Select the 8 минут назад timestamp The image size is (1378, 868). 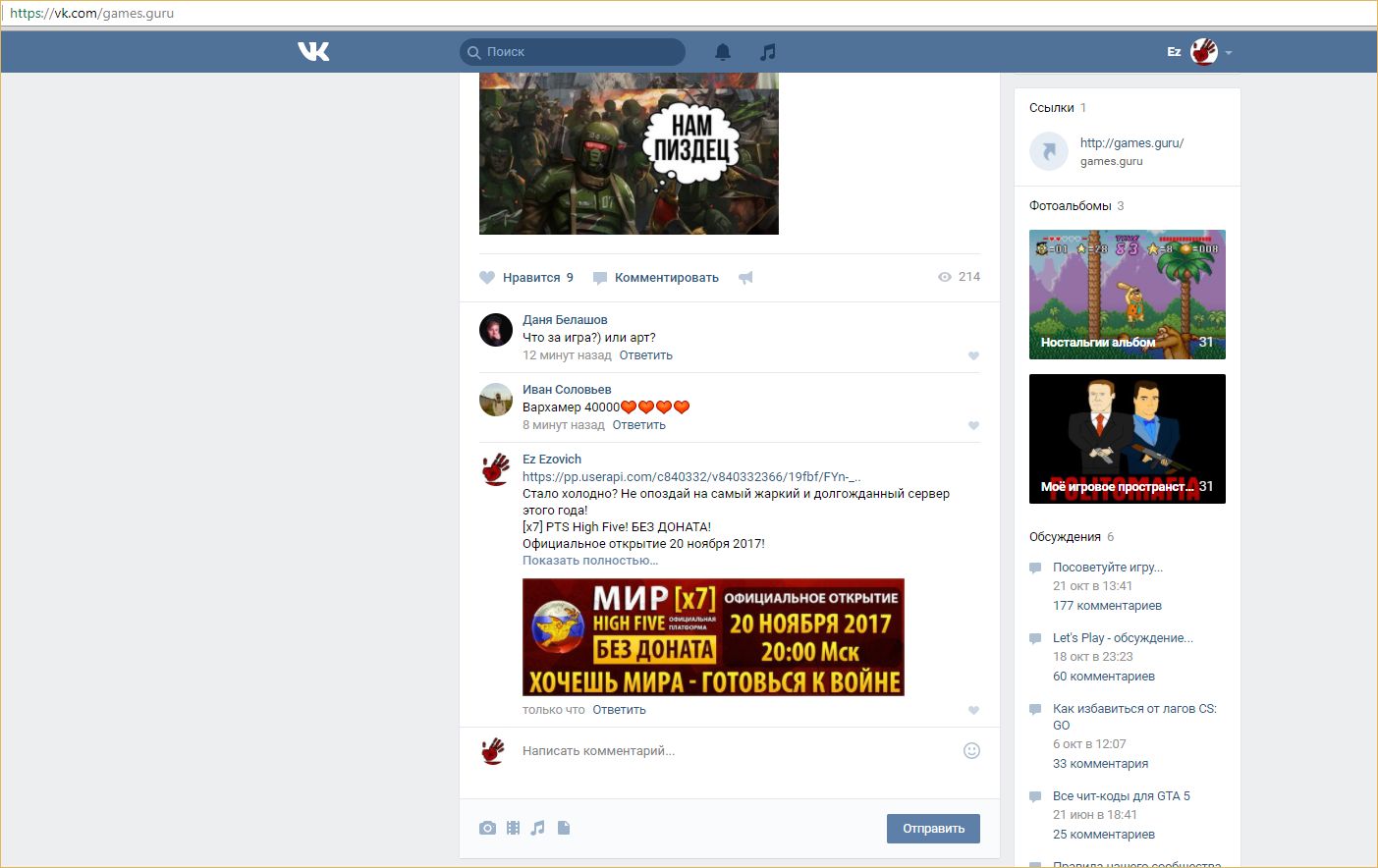pos(564,425)
